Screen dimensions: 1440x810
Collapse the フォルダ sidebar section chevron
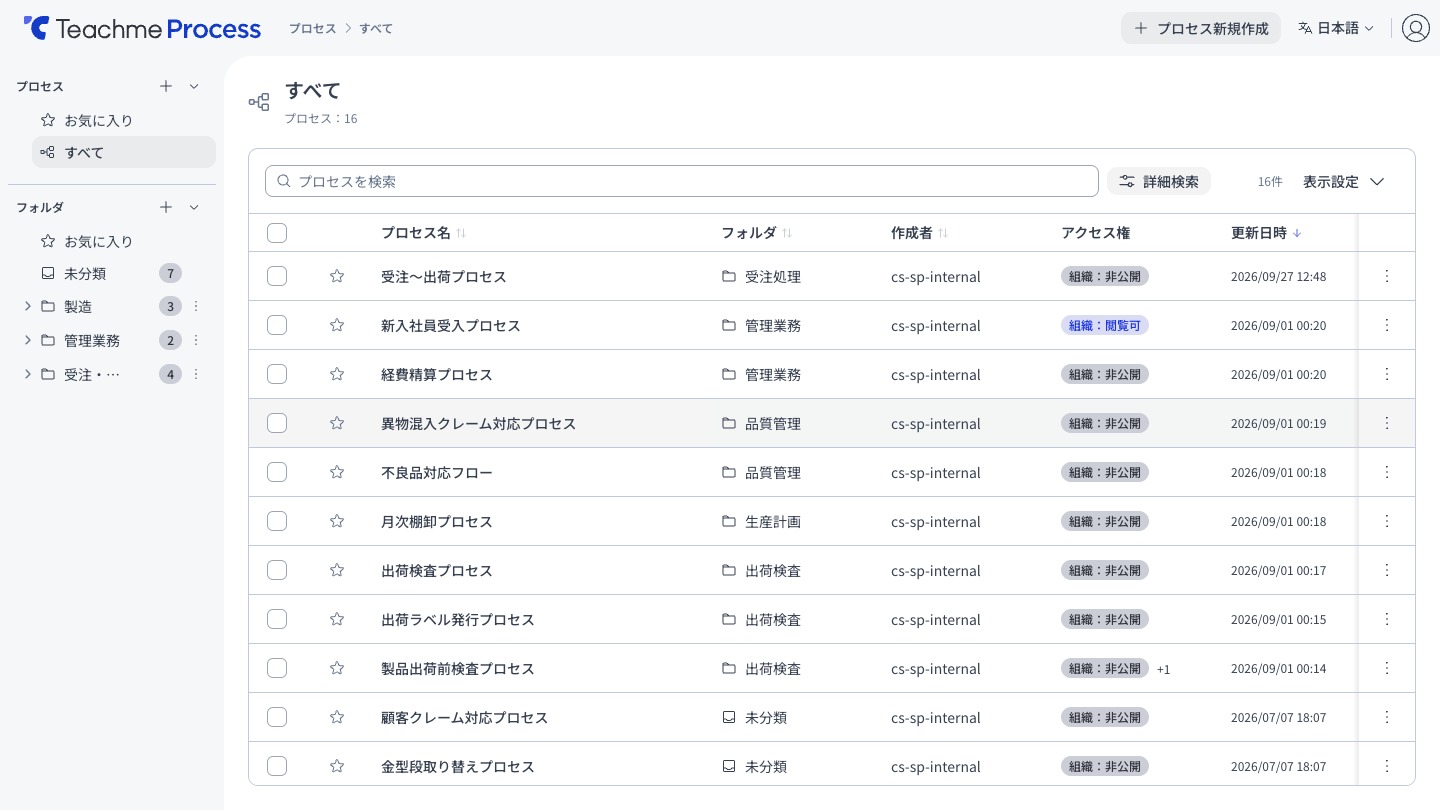[194, 207]
